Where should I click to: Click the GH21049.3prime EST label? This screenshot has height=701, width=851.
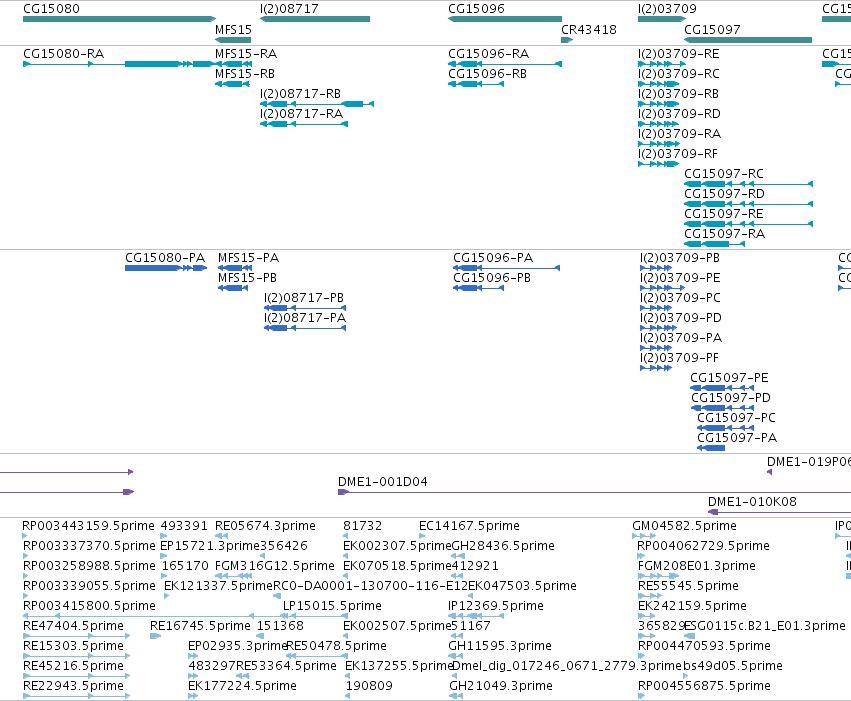coord(500,686)
